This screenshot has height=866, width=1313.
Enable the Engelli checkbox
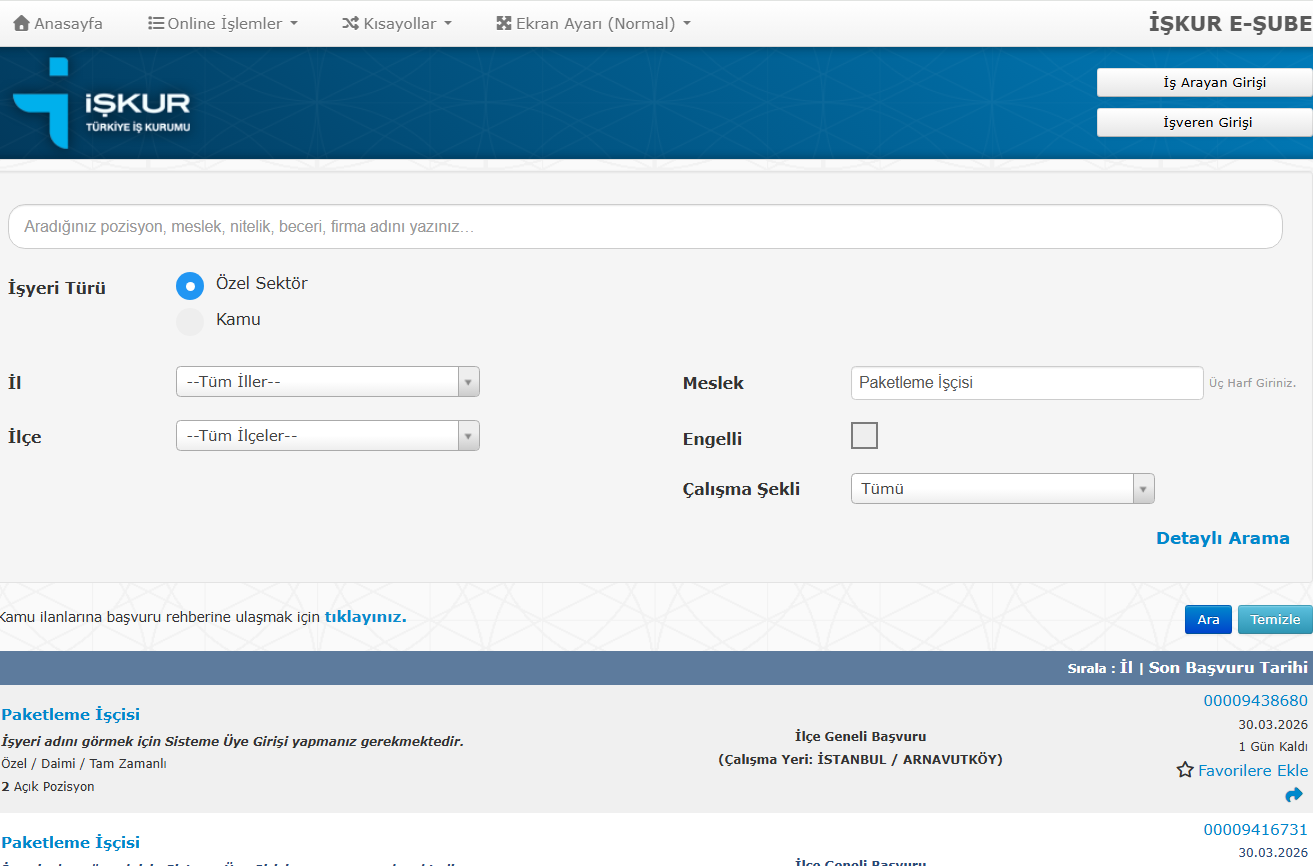tap(864, 436)
